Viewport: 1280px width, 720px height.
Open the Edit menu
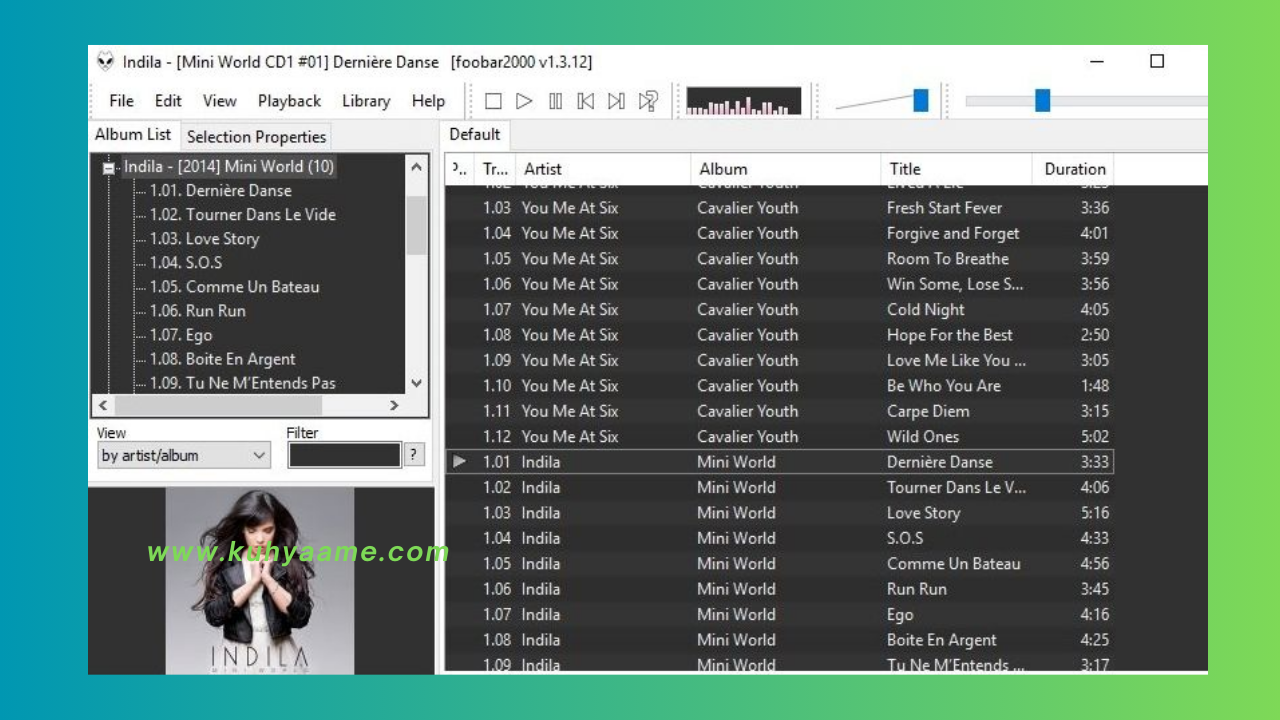[168, 101]
